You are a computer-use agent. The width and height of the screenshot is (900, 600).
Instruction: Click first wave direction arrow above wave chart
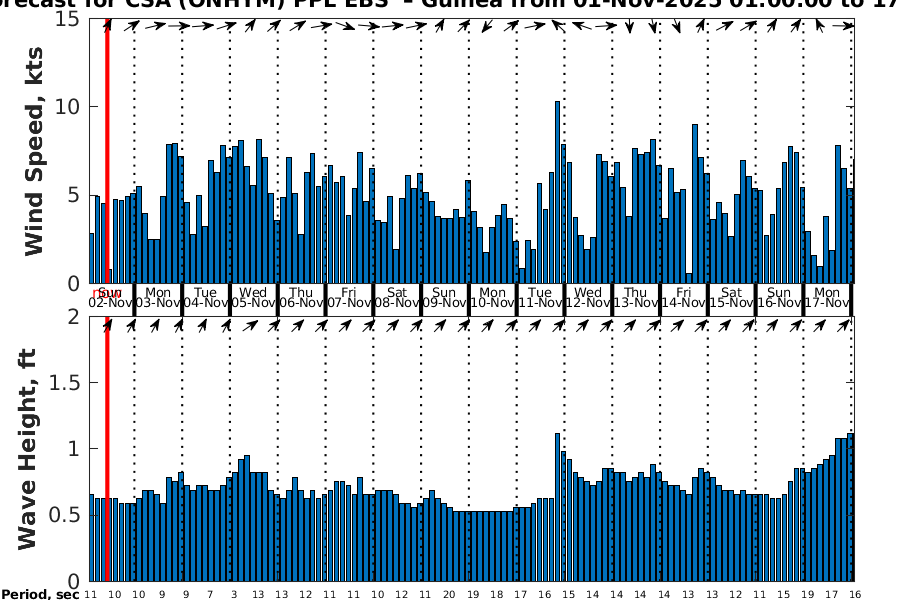107,325
